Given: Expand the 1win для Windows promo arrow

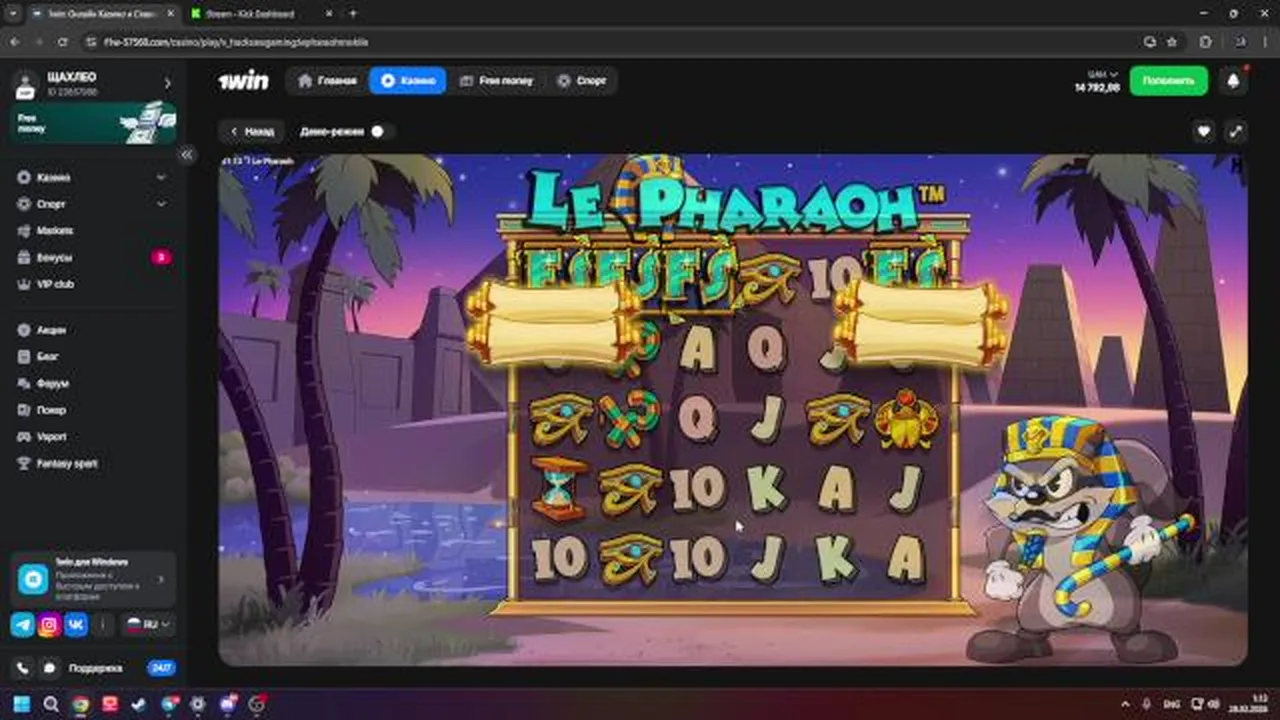Looking at the screenshot, I should [161, 579].
